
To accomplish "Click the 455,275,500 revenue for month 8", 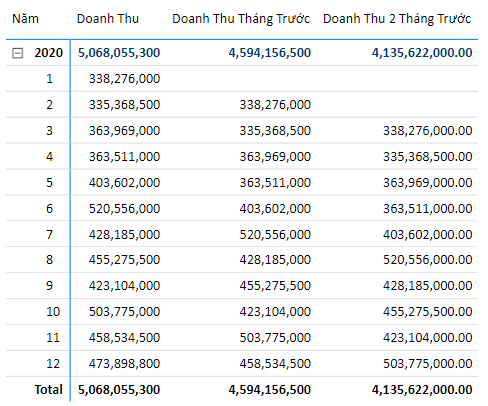I will click(x=124, y=260).
